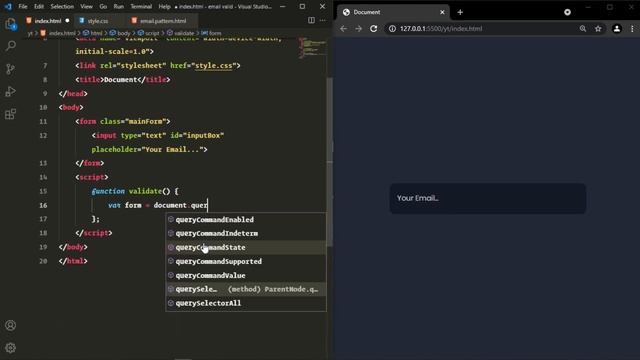Open Source Control view
The height and width of the screenshot is (360, 640).
point(11,69)
